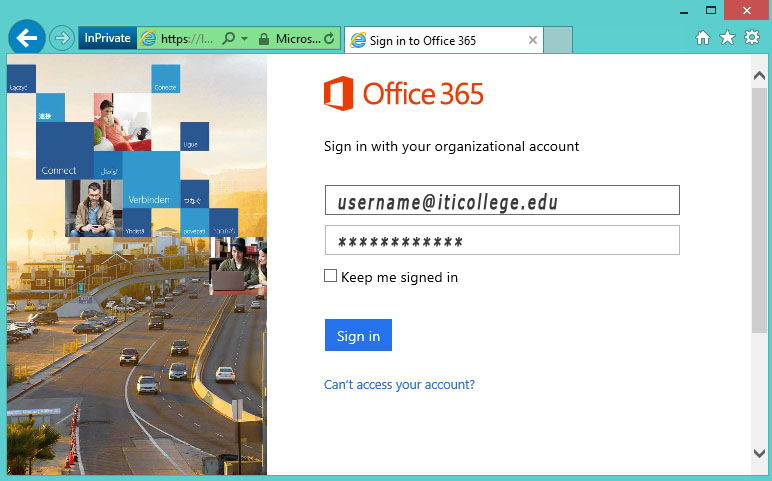This screenshot has width=772, height=481.
Task: Open Favorites with the star icon
Action: (x=727, y=38)
